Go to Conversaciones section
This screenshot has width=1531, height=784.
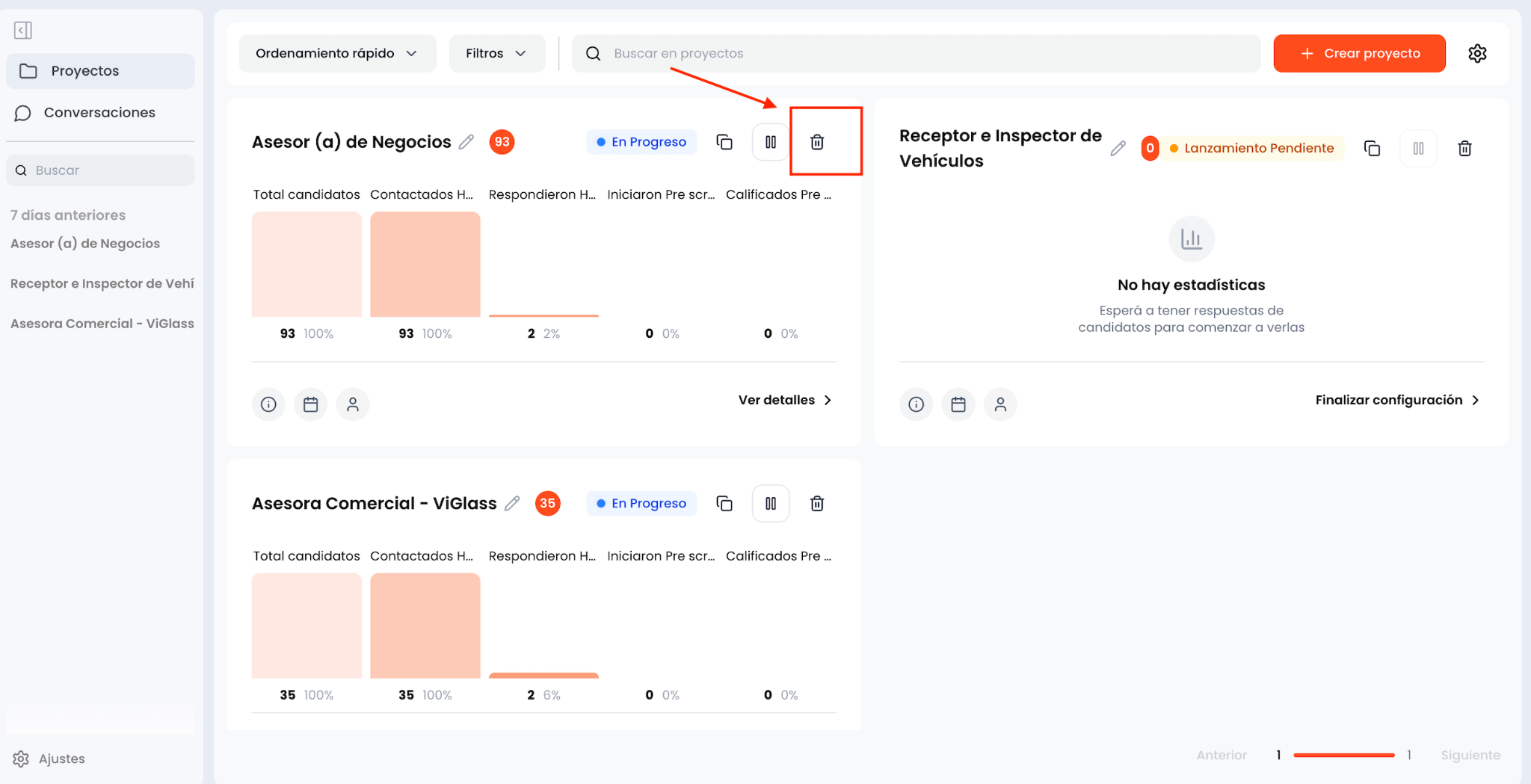[100, 113]
